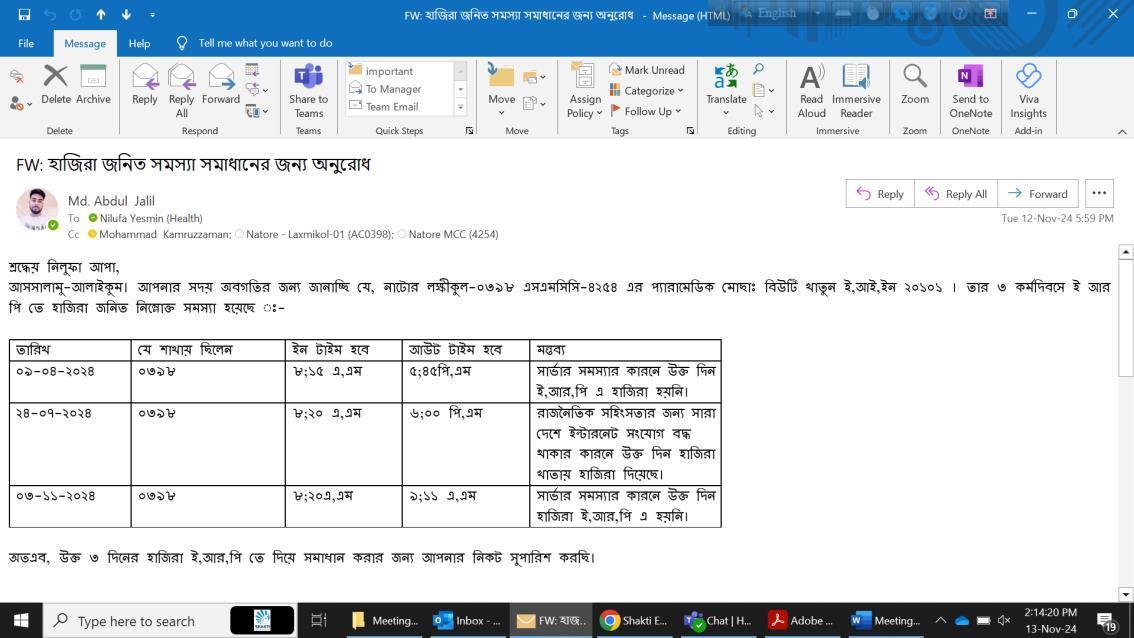Open more actions ellipsis button
This screenshot has width=1134, height=638.
(1099, 194)
